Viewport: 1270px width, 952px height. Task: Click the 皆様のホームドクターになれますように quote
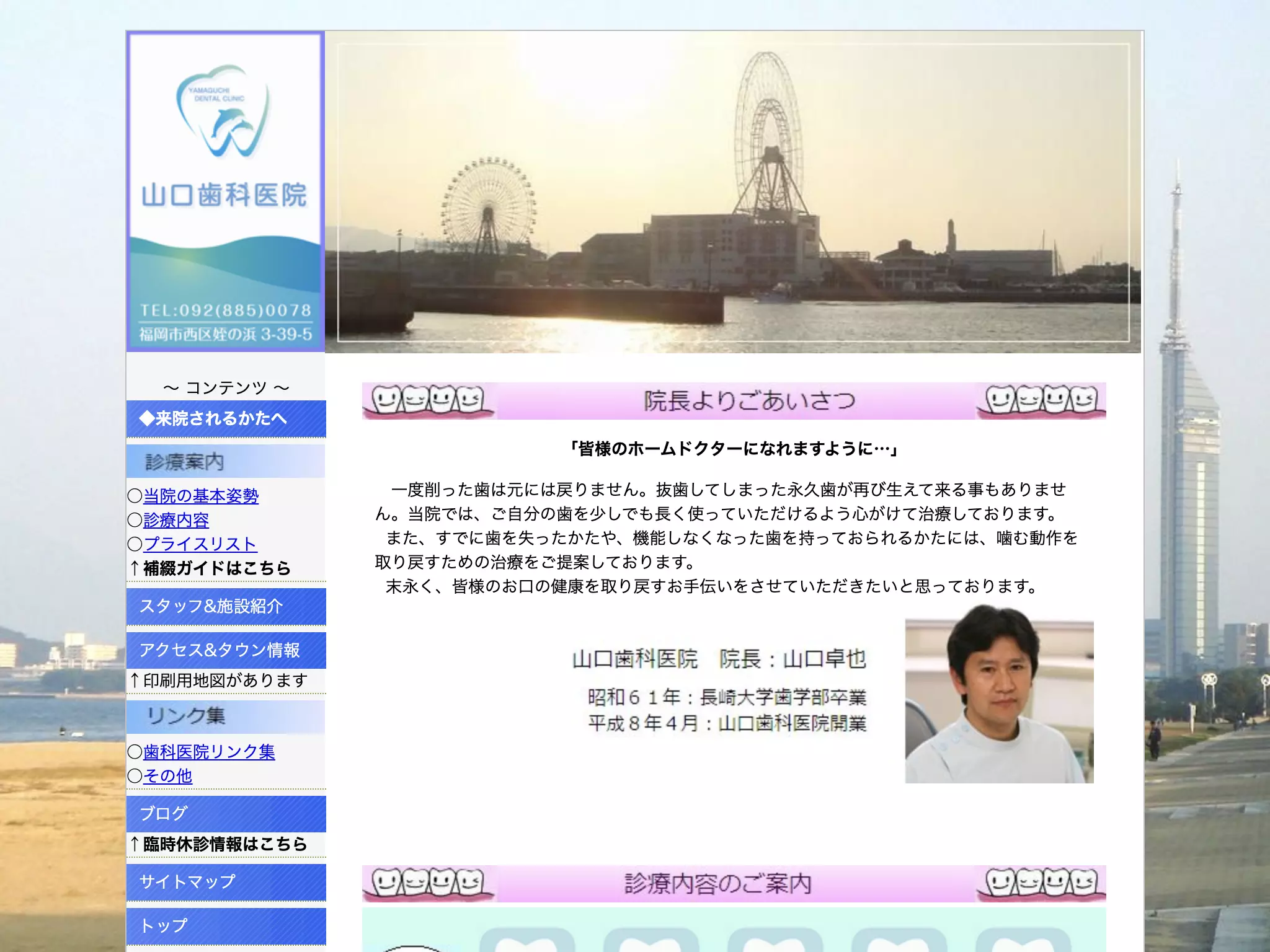[x=734, y=449]
